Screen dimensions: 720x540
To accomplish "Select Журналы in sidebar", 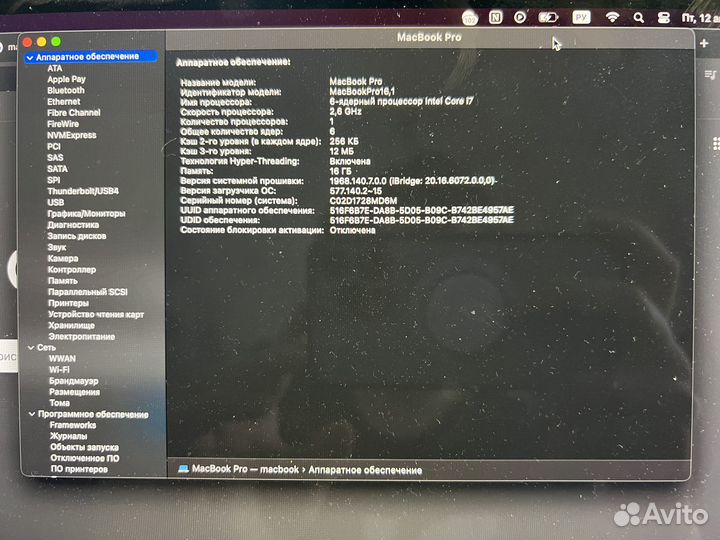I will click(68, 436).
